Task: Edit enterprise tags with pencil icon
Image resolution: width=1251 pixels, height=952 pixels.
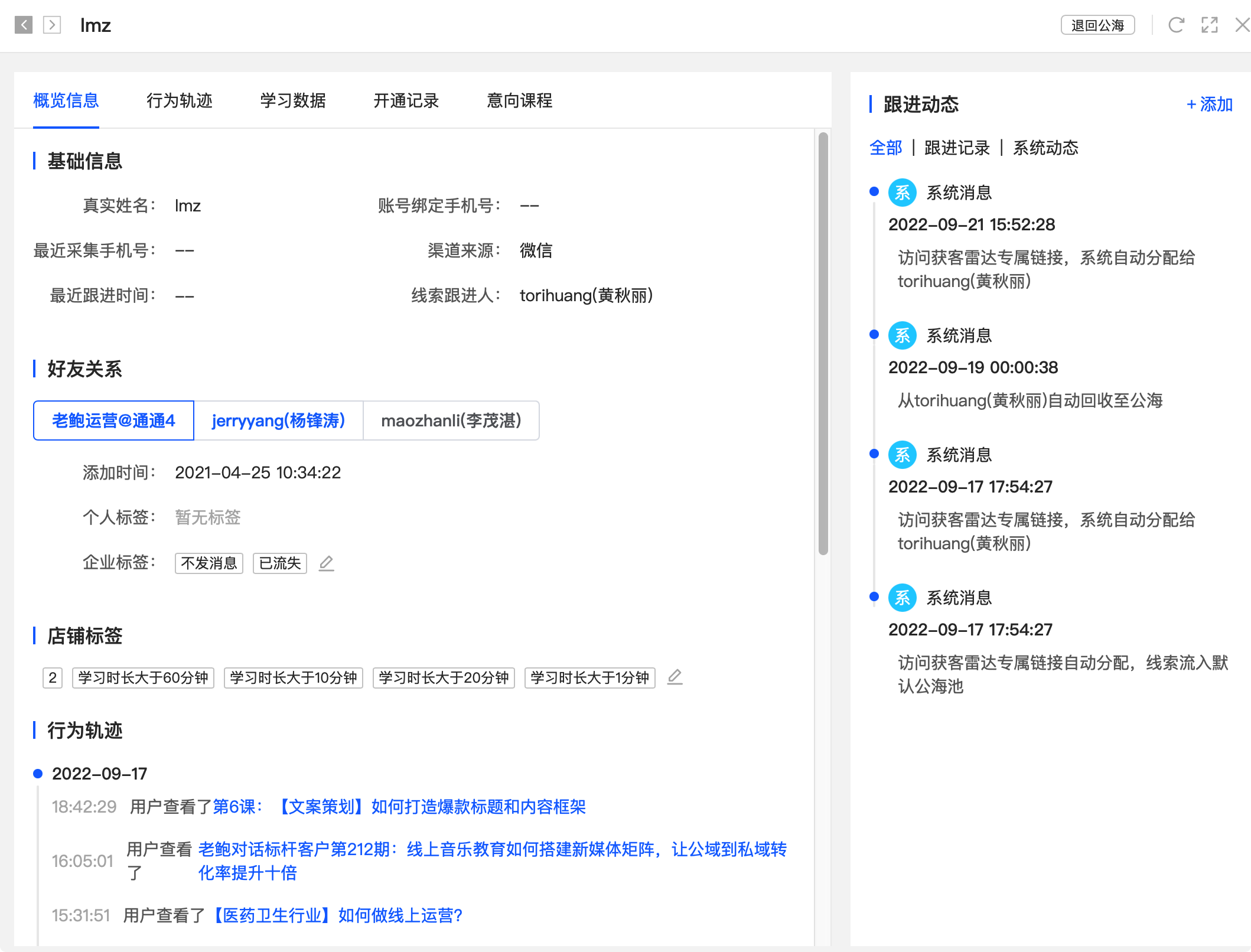Action: click(x=326, y=563)
